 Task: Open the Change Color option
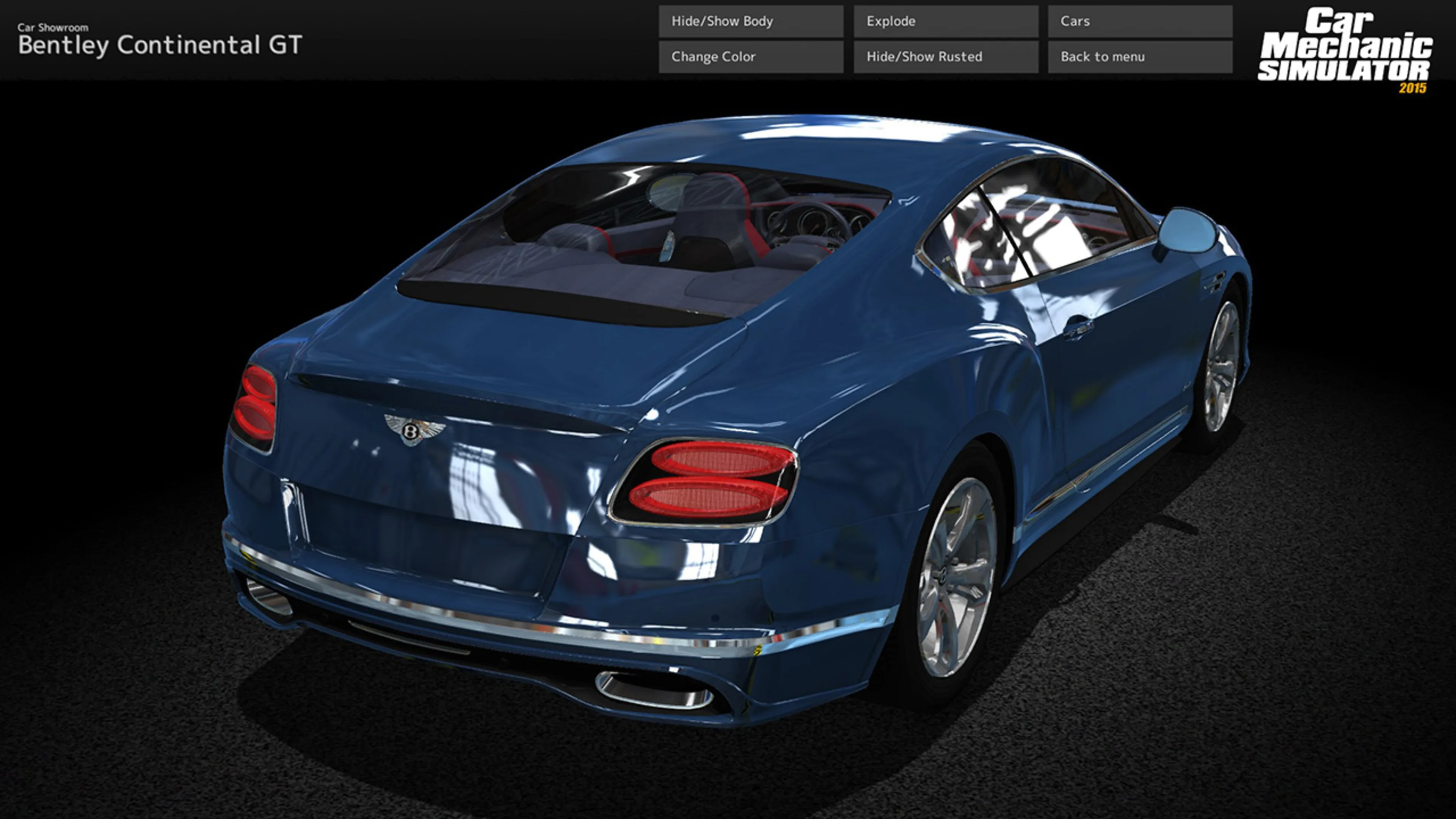click(751, 56)
